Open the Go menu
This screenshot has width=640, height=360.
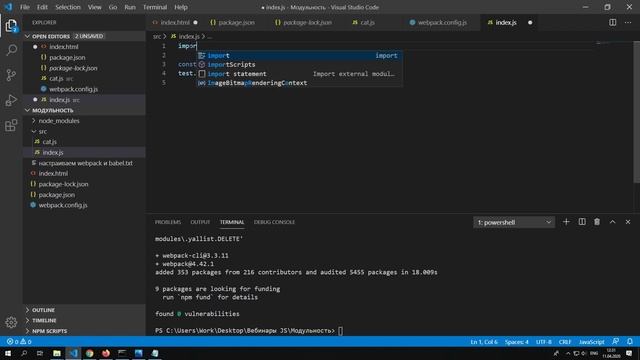(113, 7)
